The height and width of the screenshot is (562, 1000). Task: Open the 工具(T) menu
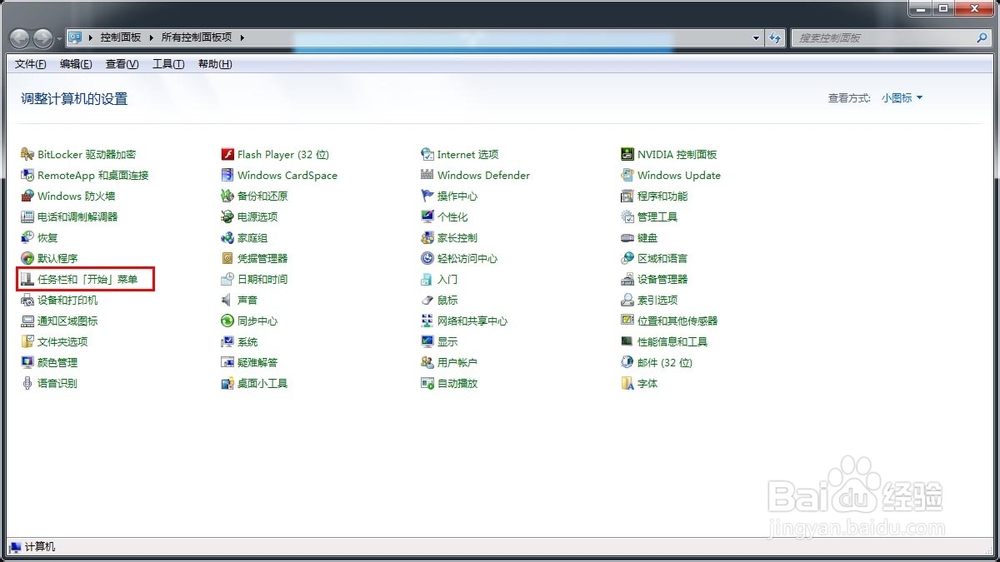pyautogui.click(x=168, y=64)
